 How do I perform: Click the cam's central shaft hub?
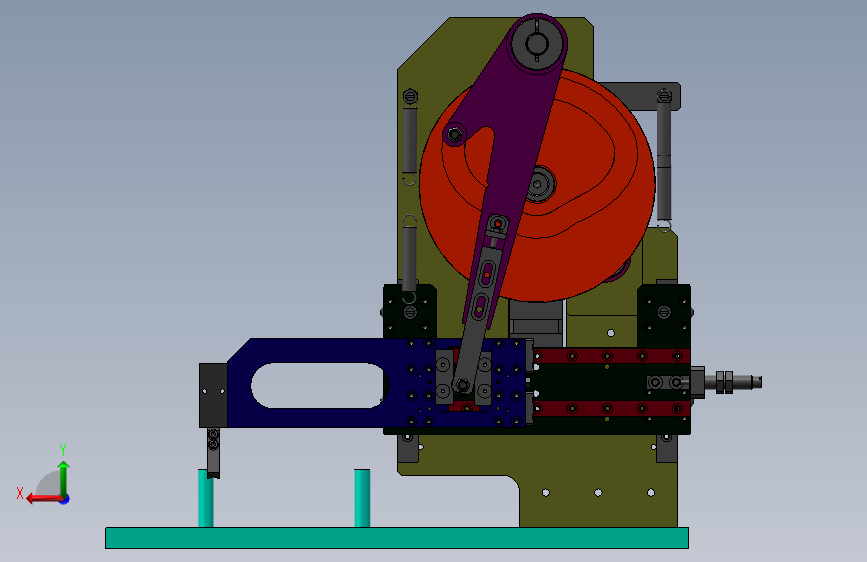[538, 184]
